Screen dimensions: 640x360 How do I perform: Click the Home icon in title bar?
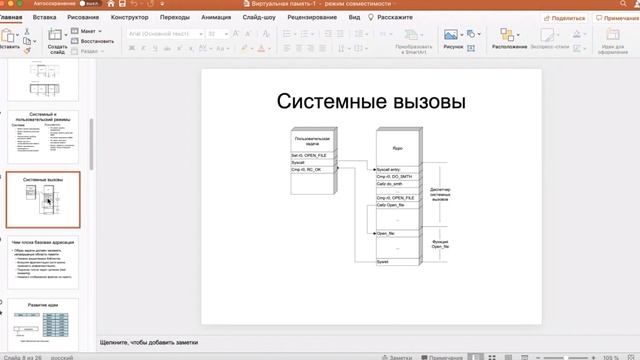111,4
